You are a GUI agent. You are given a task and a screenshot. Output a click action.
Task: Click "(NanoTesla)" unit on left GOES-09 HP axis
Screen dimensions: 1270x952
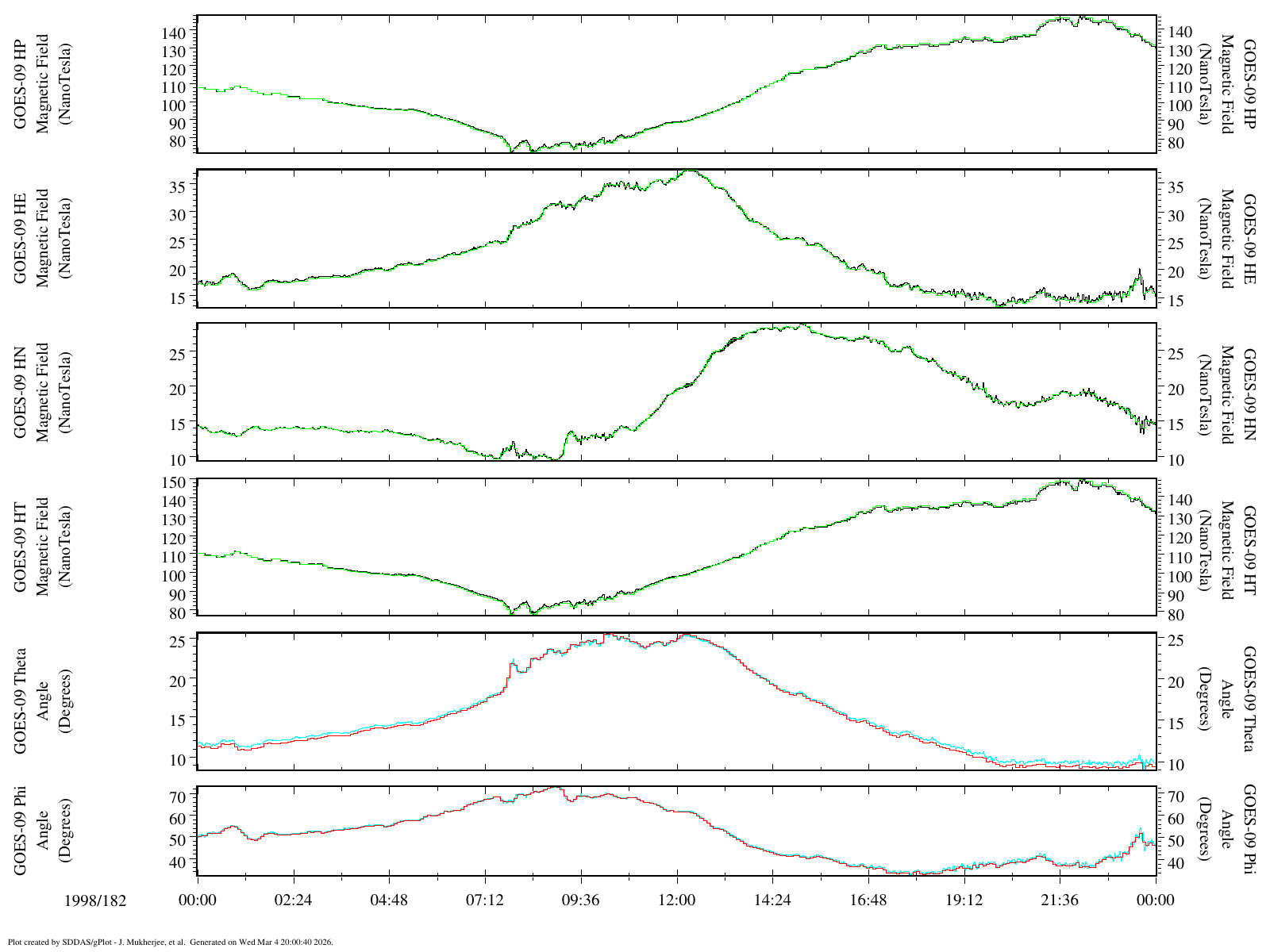[64, 83]
